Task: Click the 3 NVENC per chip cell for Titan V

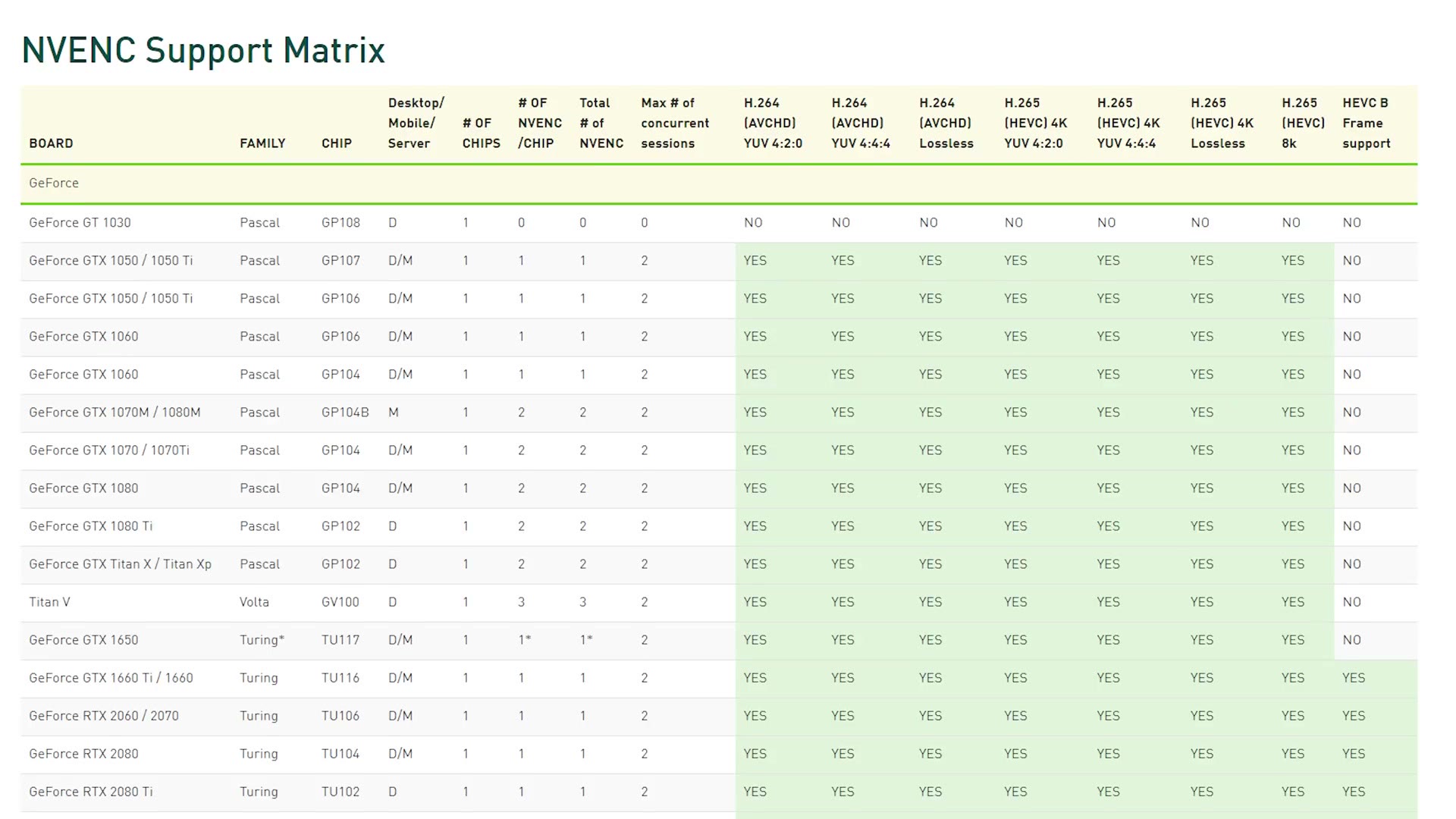Action: coord(521,601)
